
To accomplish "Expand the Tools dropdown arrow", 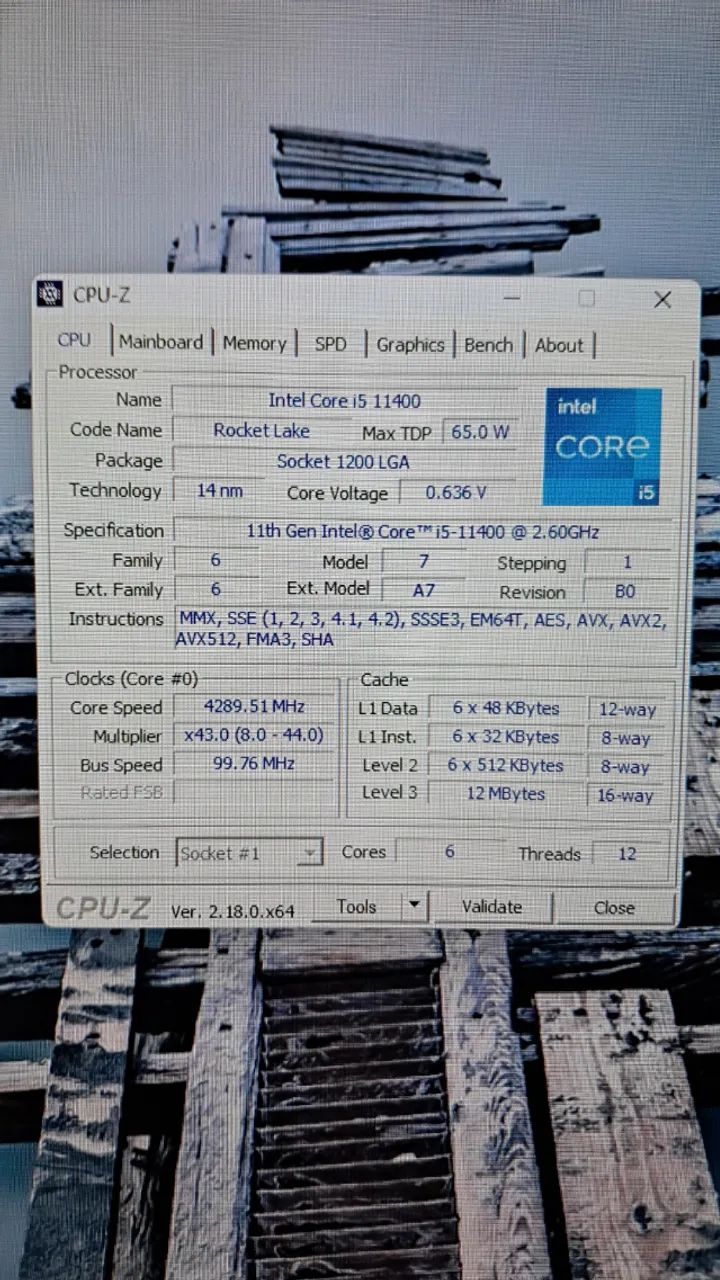I will tap(414, 907).
